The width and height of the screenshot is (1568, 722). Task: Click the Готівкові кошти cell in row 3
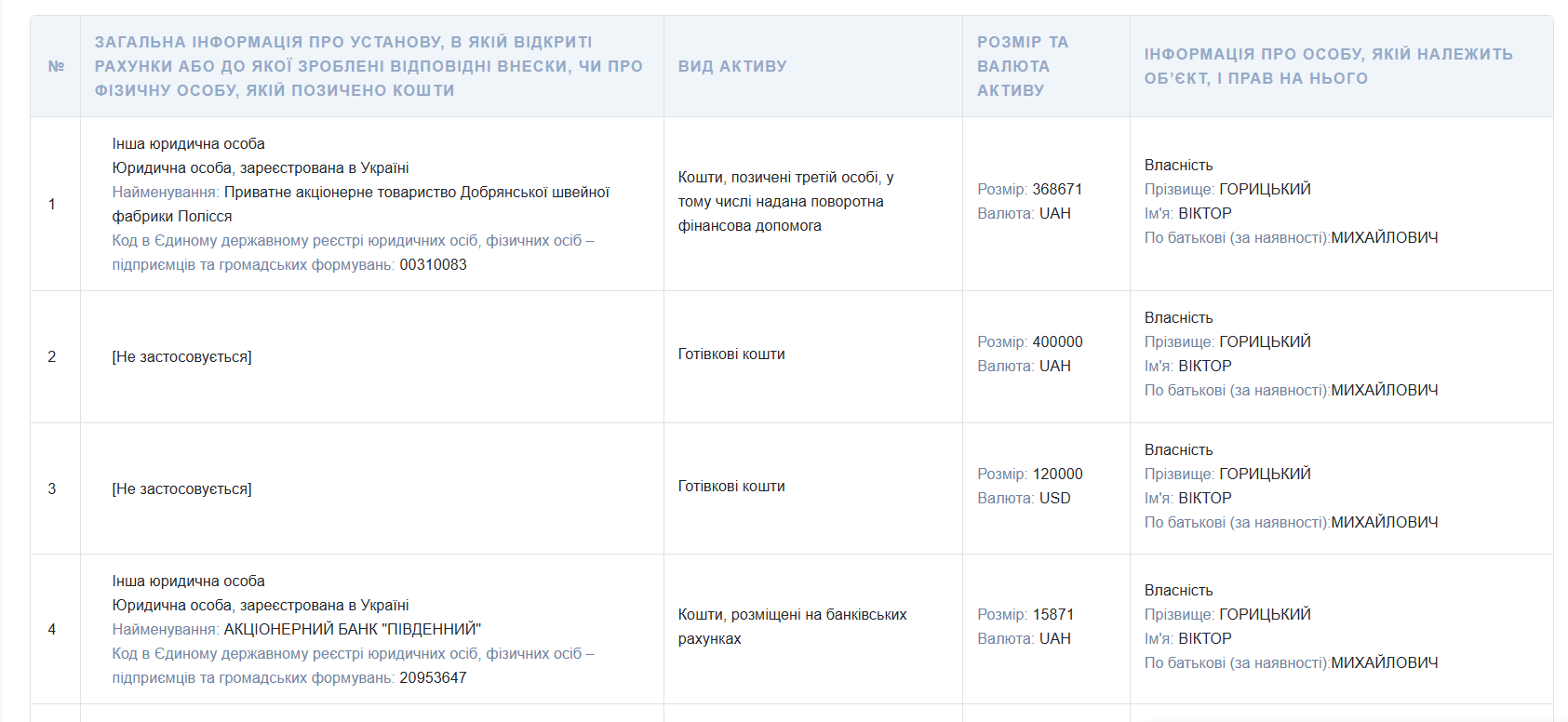coord(731,486)
